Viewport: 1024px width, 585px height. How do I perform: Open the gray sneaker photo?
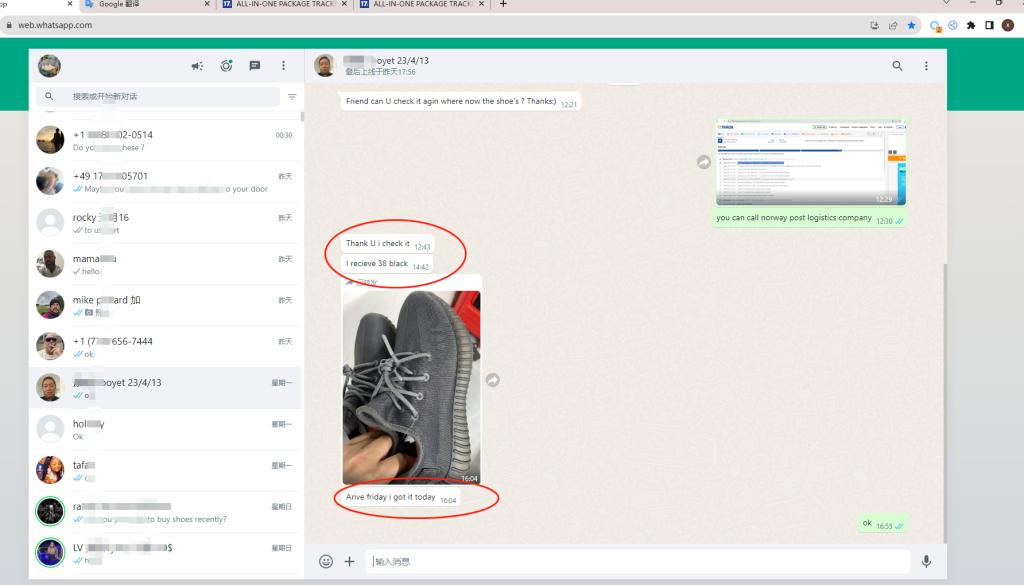tap(411, 385)
